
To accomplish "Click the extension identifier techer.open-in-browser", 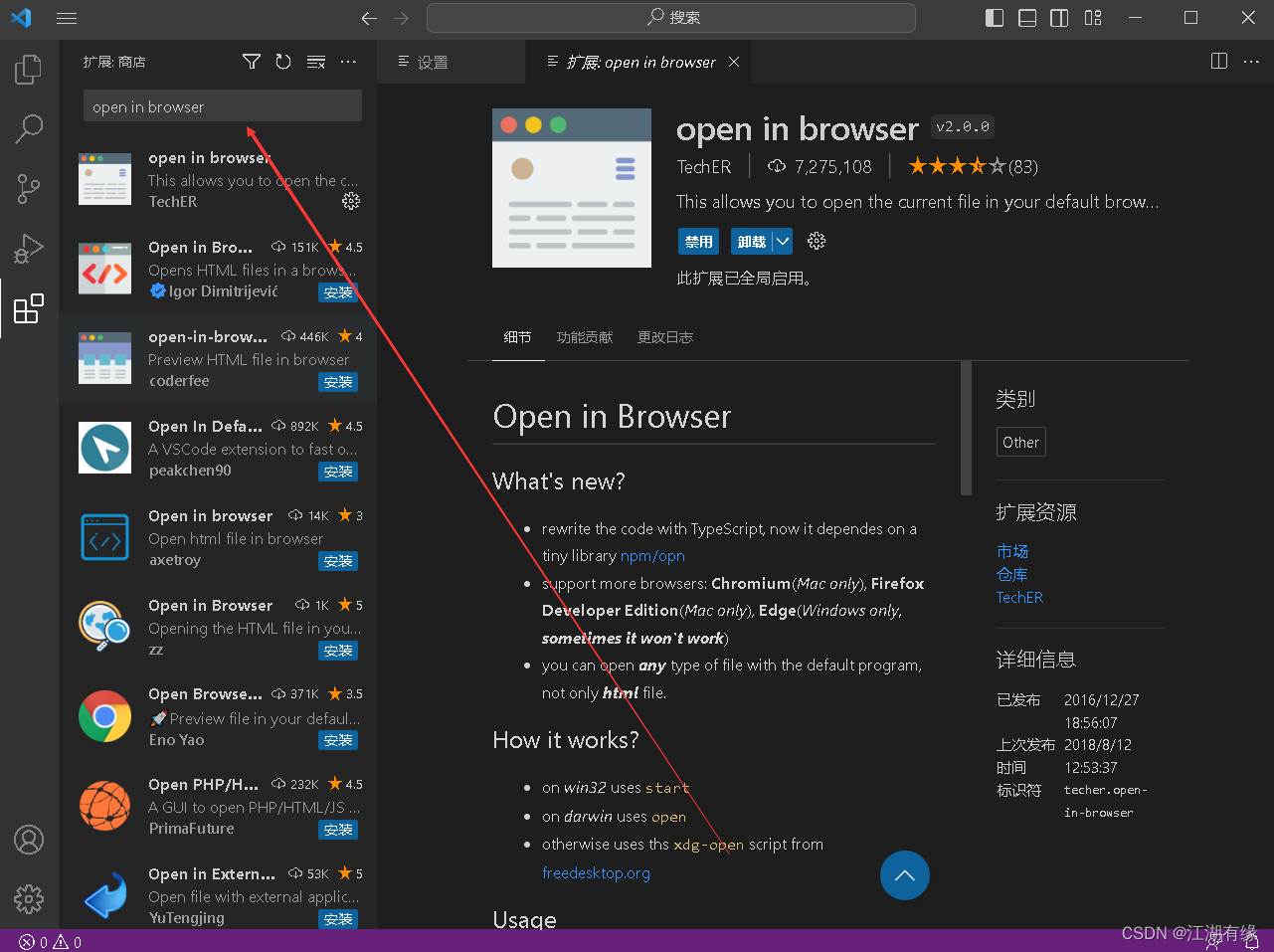I will (x=1106, y=801).
